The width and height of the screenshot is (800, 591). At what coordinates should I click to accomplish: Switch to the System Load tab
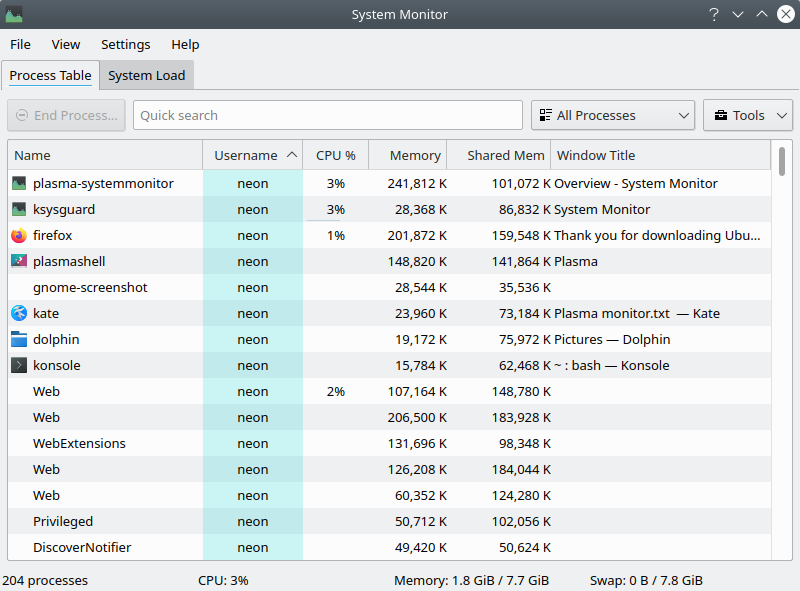click(146, 75)
